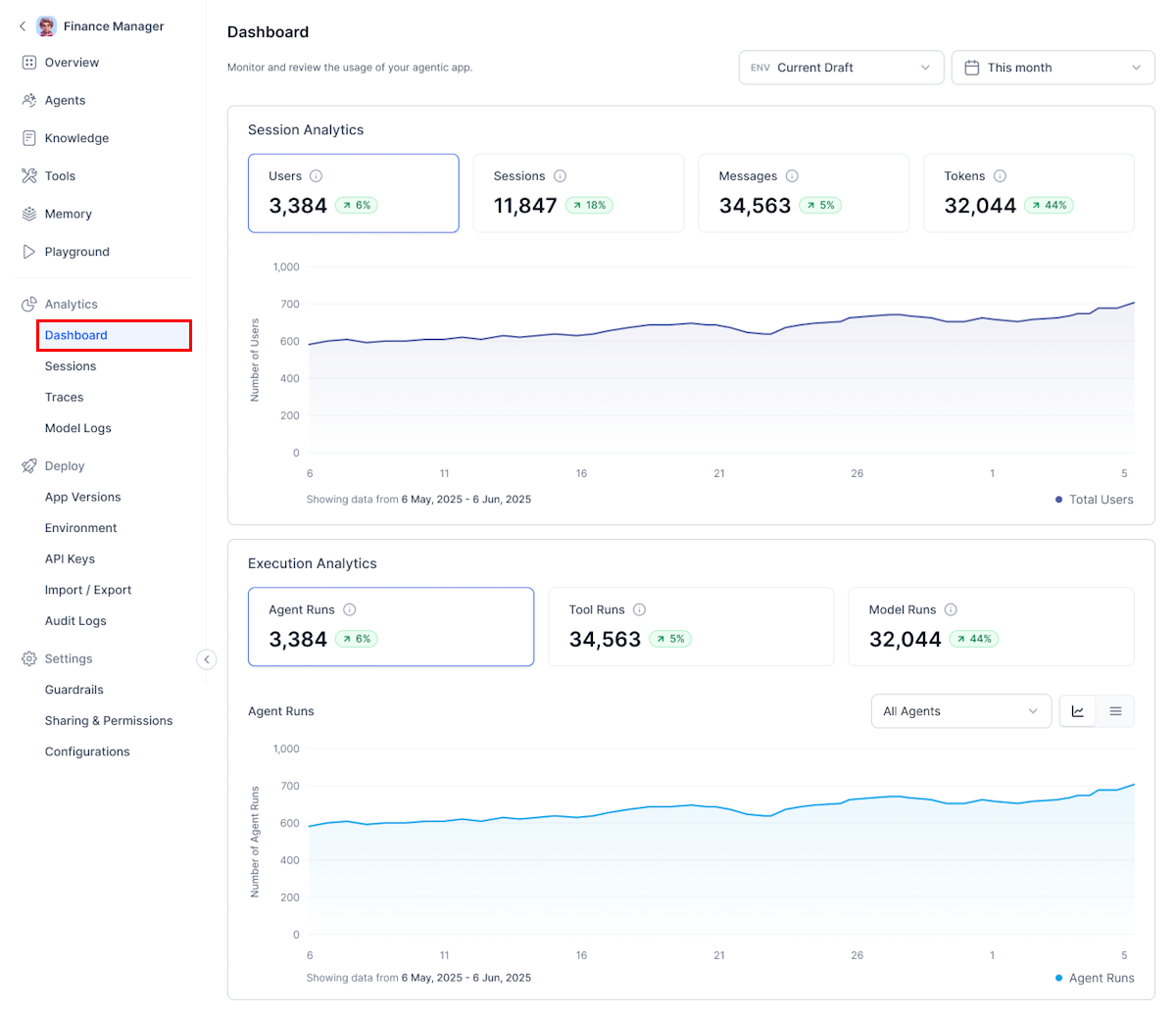Open the Current Draft environment dropdown
The height and width of the screenshot is (1014, 1176).
[841, 67]
